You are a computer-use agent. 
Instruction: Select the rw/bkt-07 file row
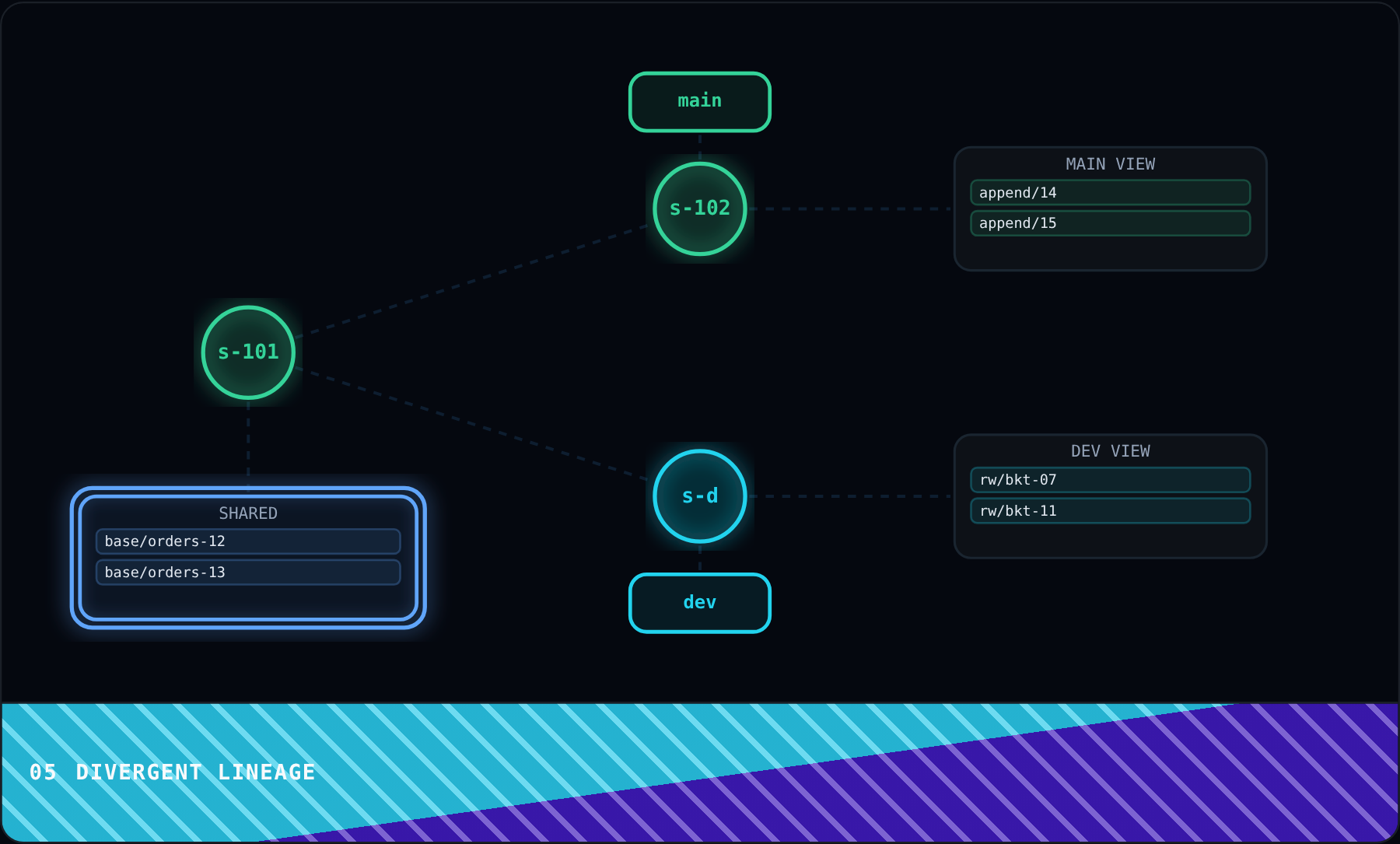coord(1111,480)
